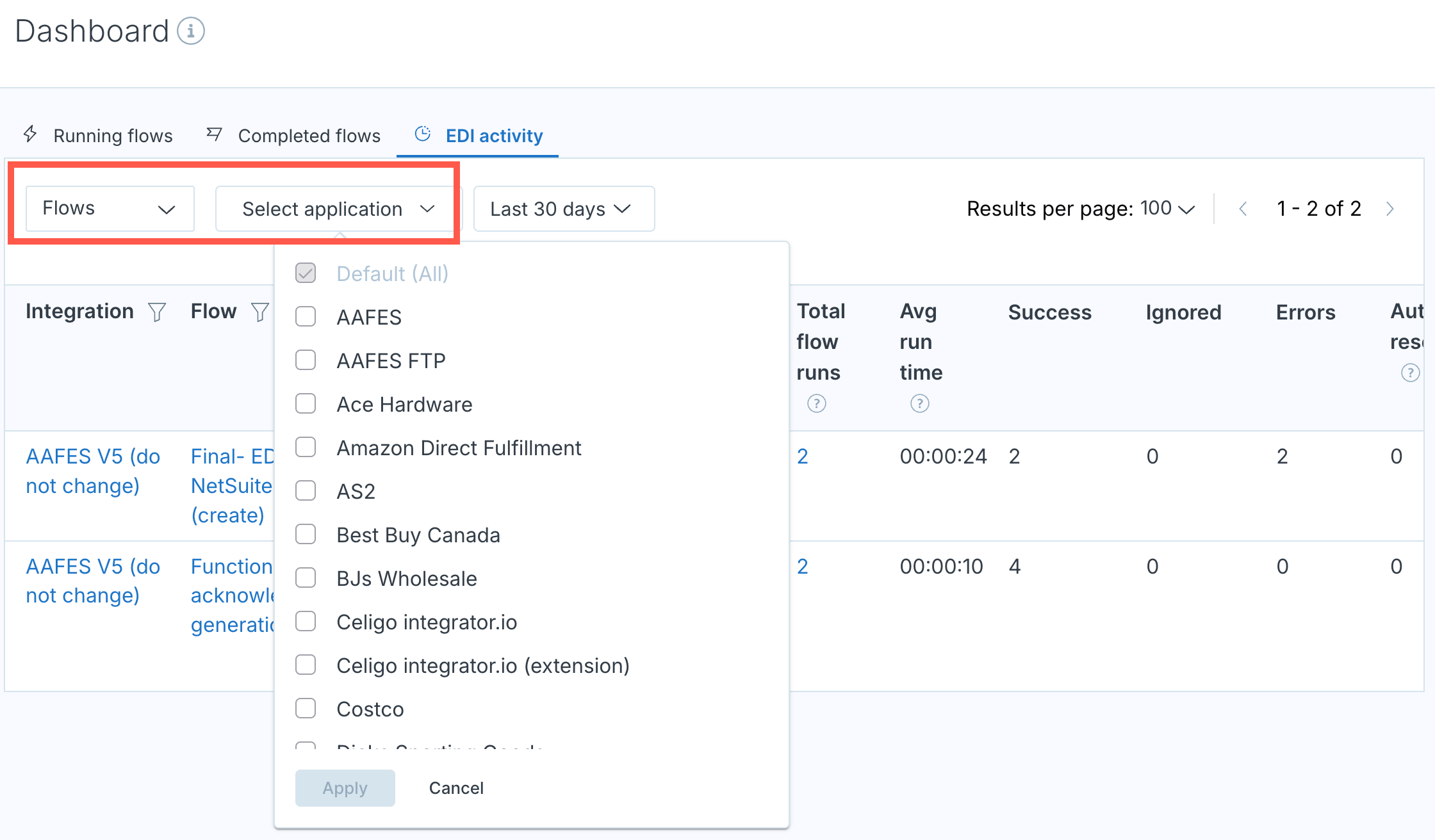Image resolution: width=1435 pixels, height=840 pixels.
Task: Open the Last 30 days date range dropdown
Action: point(564,209)
